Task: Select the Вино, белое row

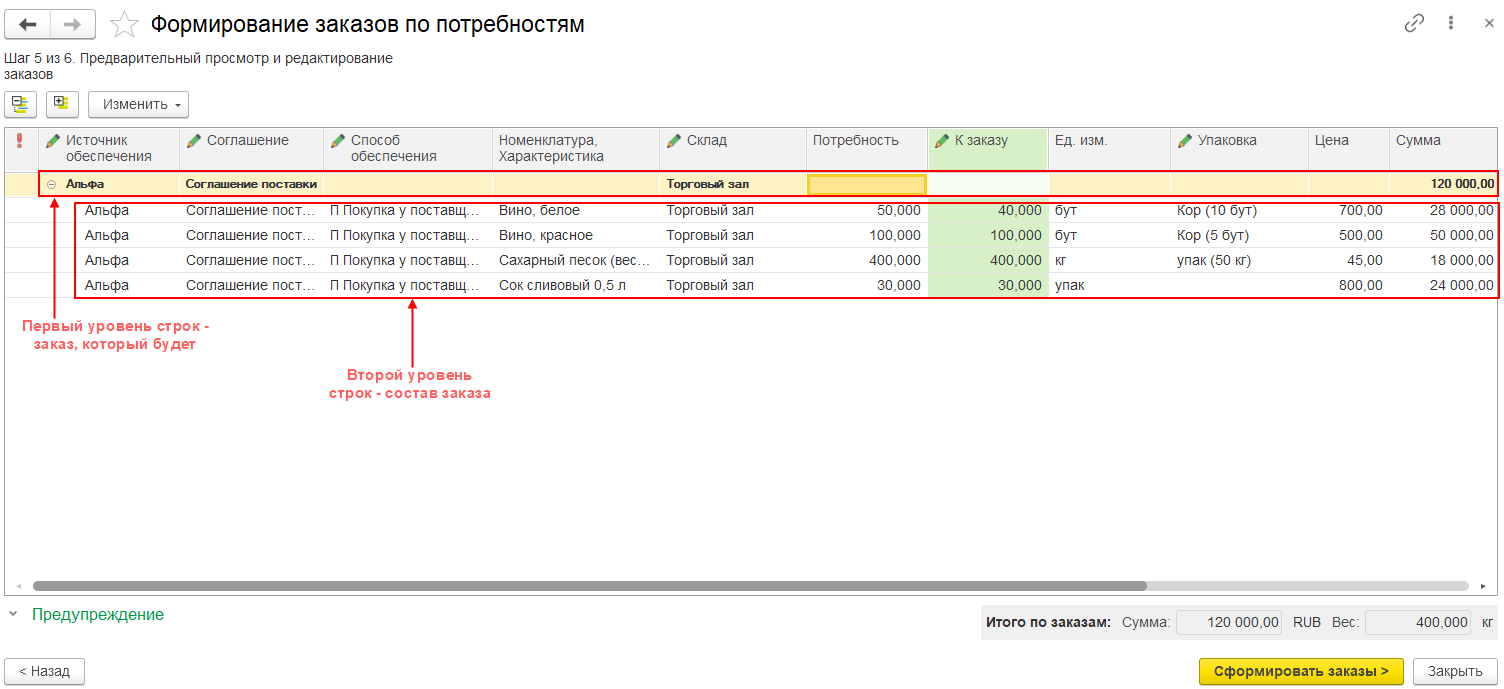Action: (x=751, y=210)
